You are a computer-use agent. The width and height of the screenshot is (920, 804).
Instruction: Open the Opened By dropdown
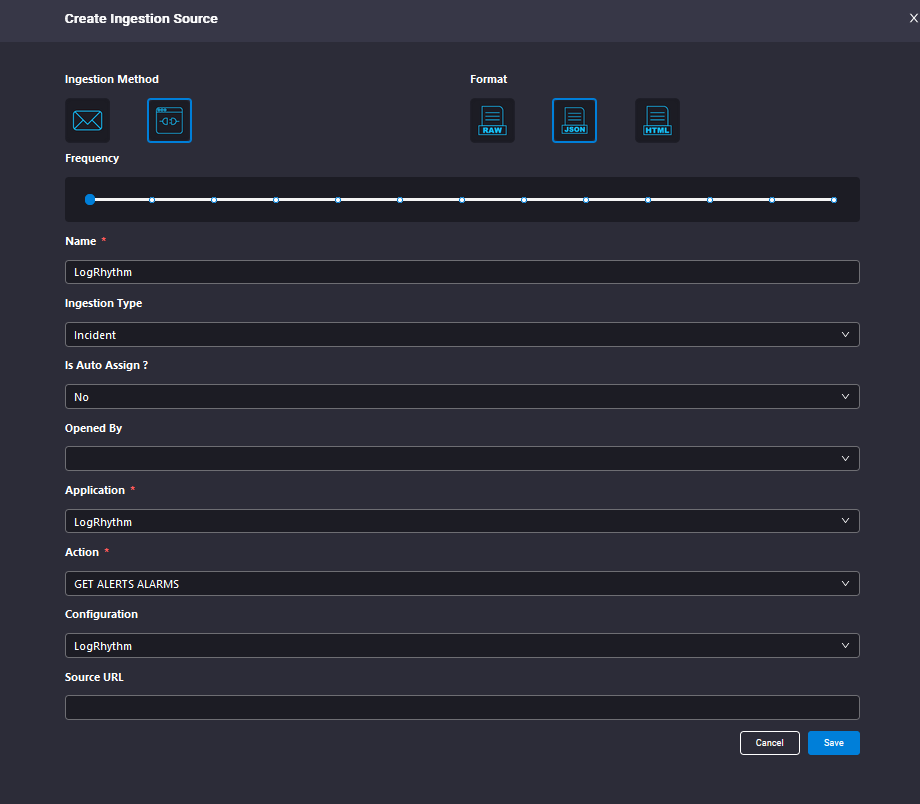tap(462, 458)
